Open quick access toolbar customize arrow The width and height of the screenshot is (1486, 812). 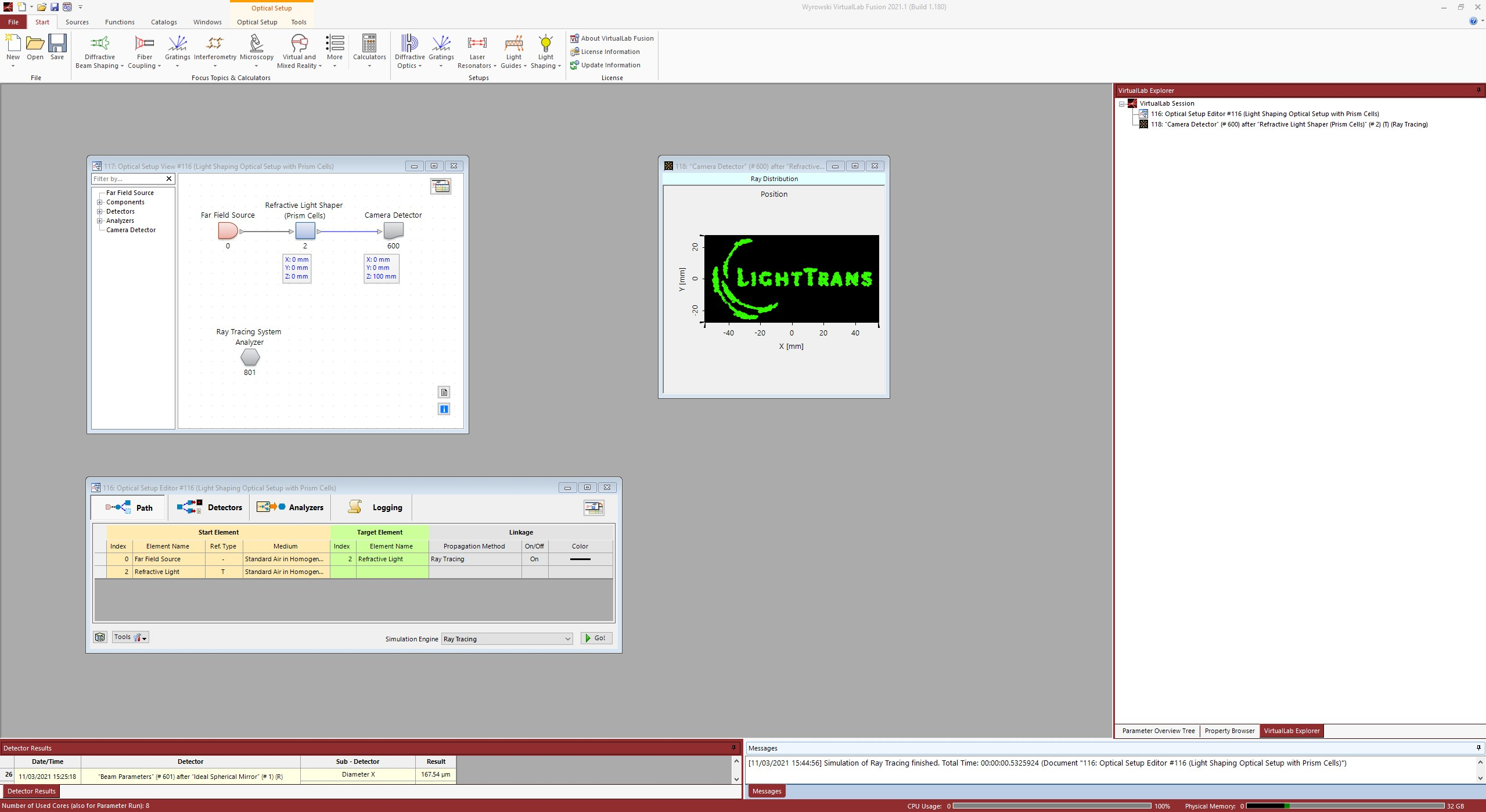tap(80, 7)
